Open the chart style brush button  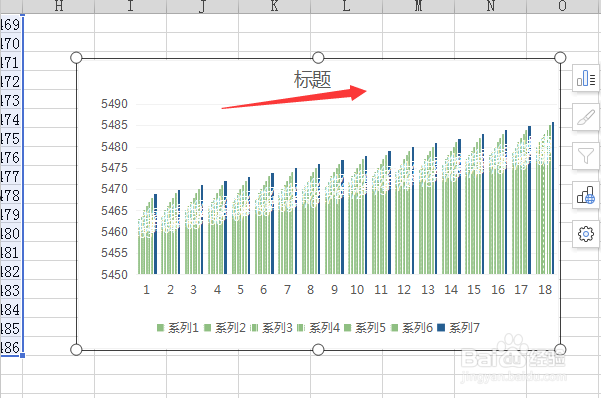click(586, 117)
